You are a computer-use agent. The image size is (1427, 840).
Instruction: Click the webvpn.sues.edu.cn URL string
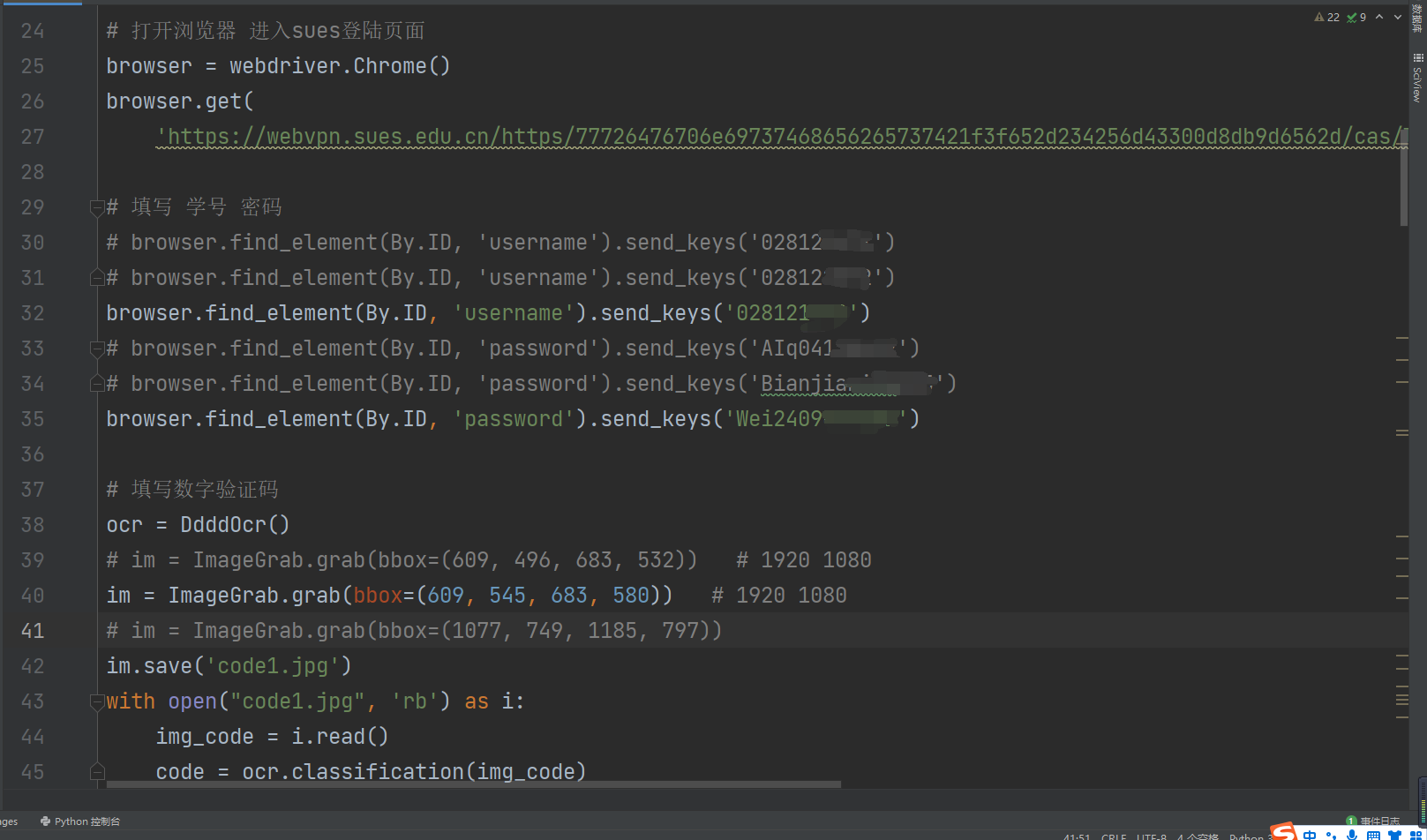coord(781,137)
